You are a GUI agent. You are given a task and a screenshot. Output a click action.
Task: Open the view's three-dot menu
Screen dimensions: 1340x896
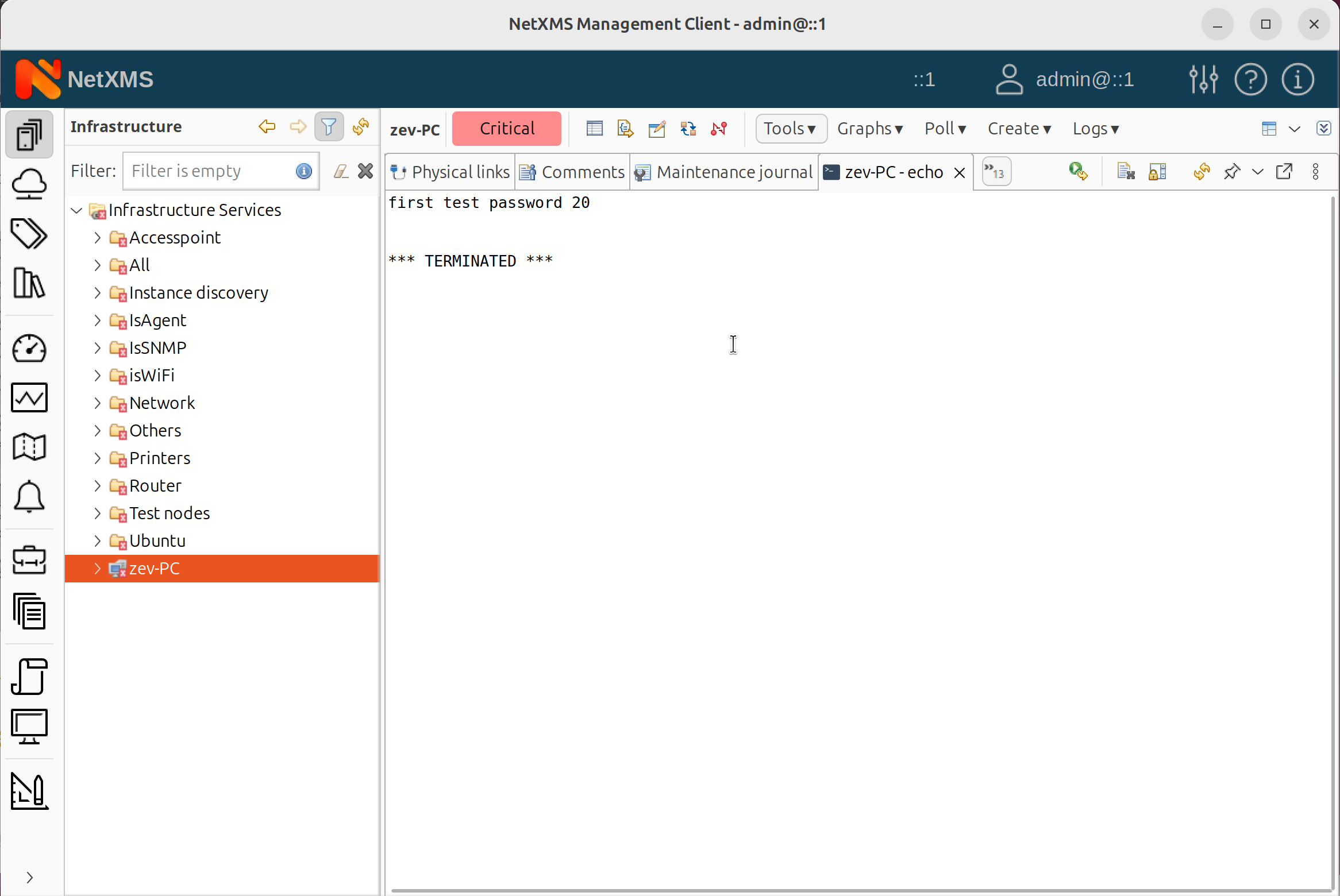1316,171
